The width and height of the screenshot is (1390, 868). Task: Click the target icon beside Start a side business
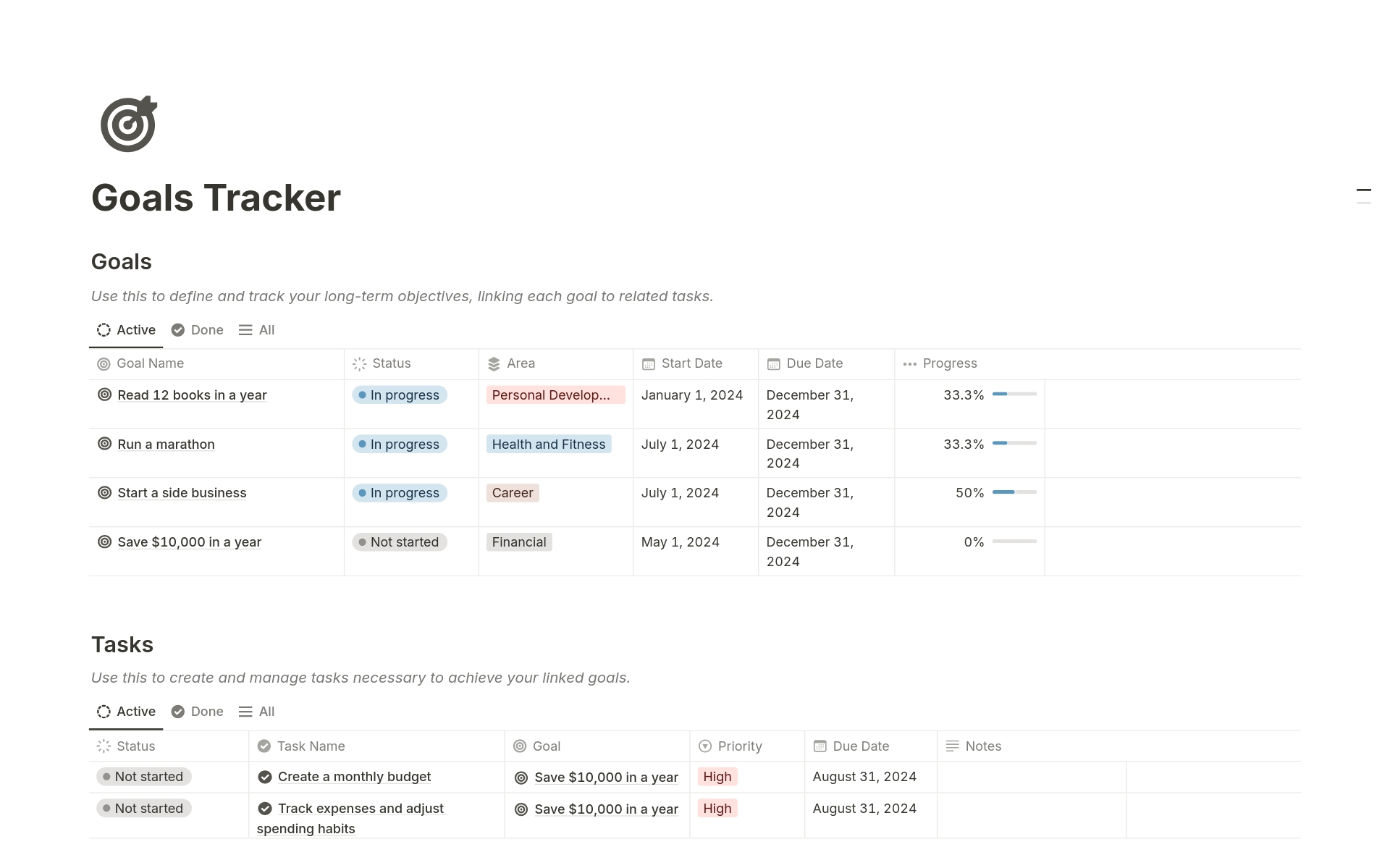point(104,492)
